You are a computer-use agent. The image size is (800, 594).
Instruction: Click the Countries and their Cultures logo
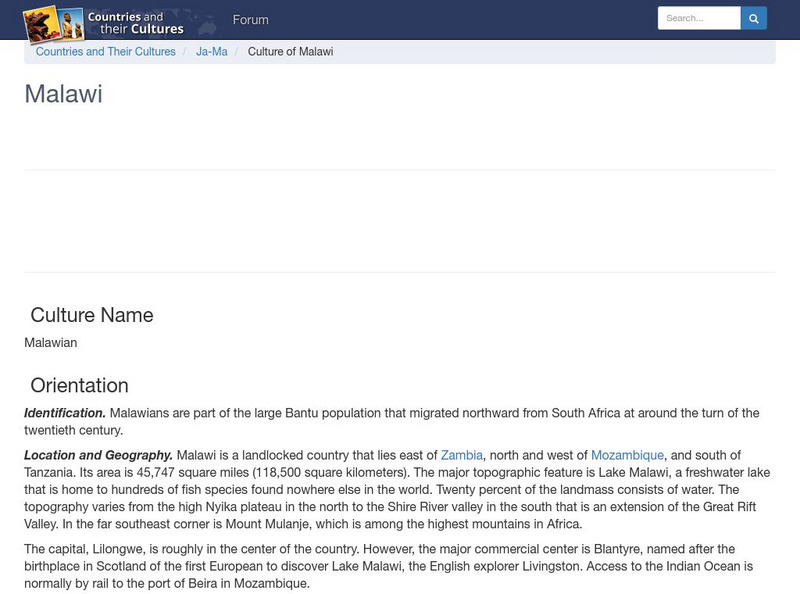click(x=104, y=23)
